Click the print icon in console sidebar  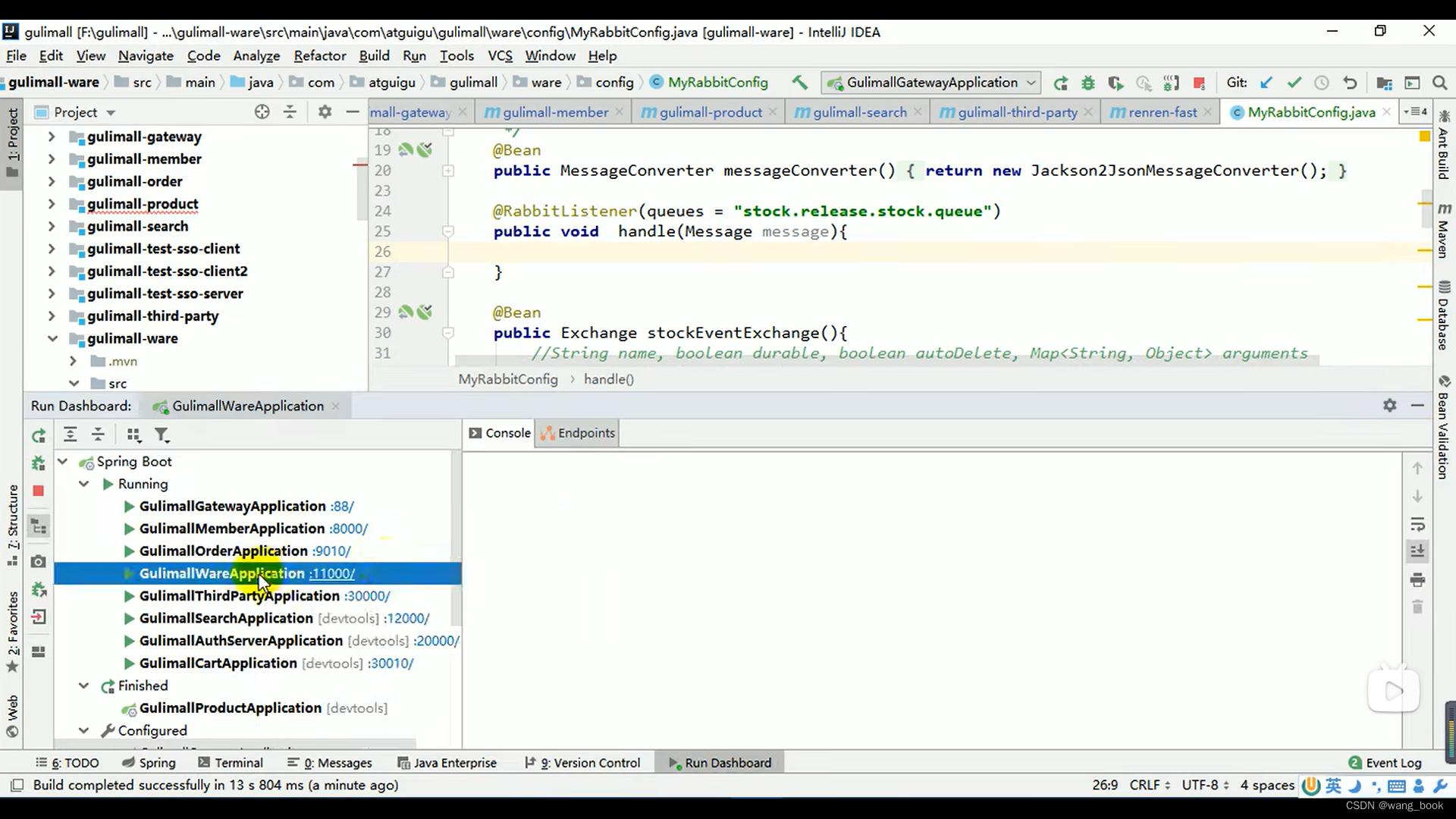pyautogui.click(x=1417, y=580)
